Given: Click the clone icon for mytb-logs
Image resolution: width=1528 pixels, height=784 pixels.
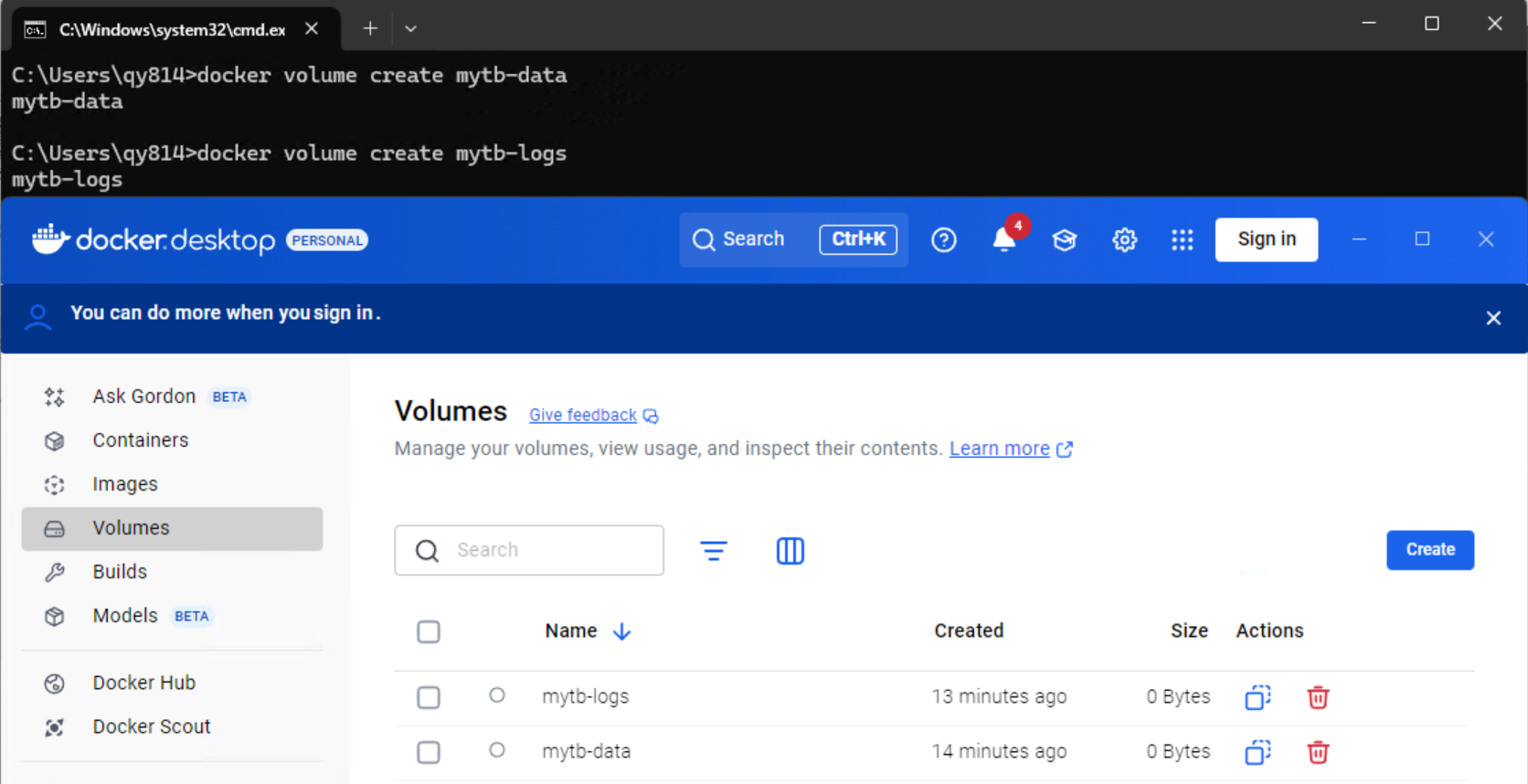Looking at the screenshot, I should coord(1257,697).
